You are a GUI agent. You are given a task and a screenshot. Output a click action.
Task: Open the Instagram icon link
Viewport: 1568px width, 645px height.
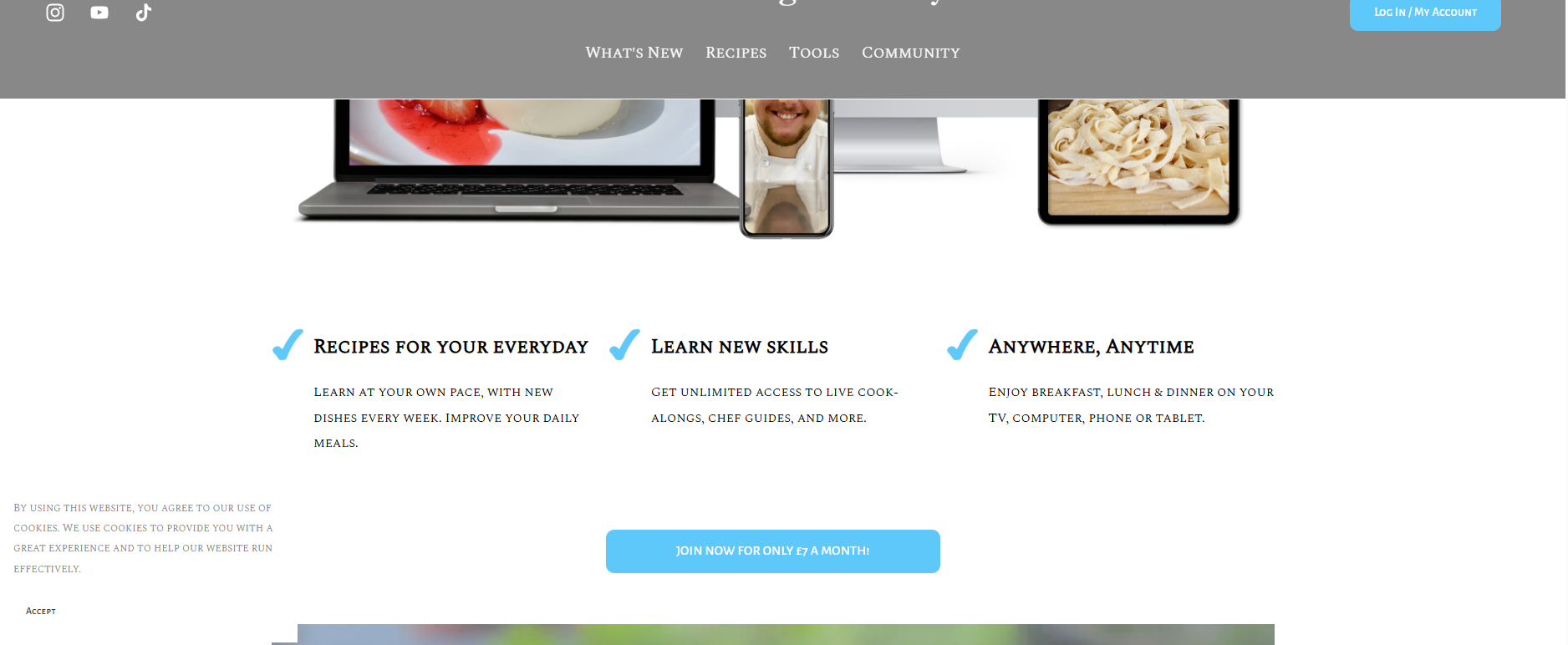[x=55, y=13]
